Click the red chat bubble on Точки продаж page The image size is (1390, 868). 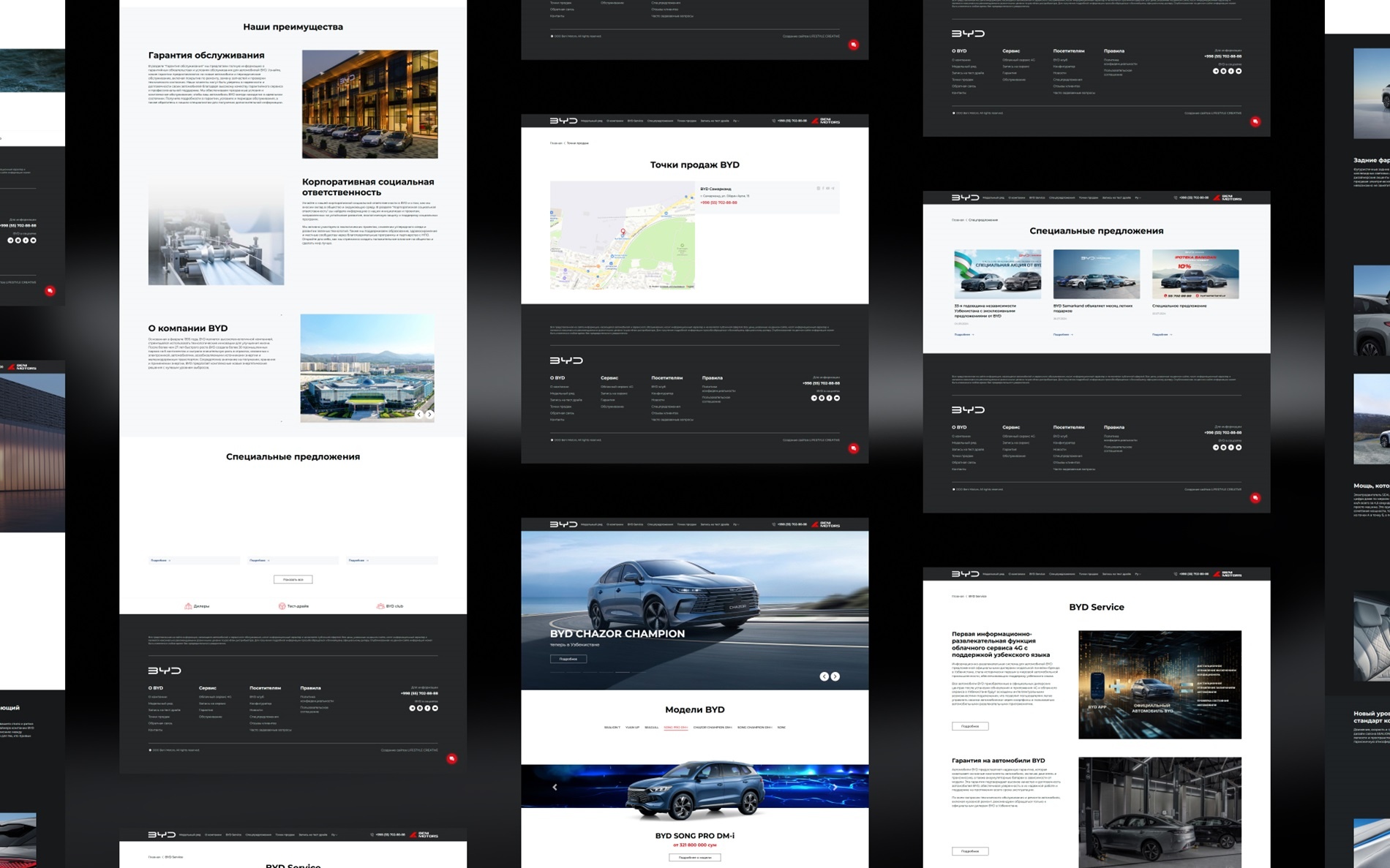coord(853,448)
